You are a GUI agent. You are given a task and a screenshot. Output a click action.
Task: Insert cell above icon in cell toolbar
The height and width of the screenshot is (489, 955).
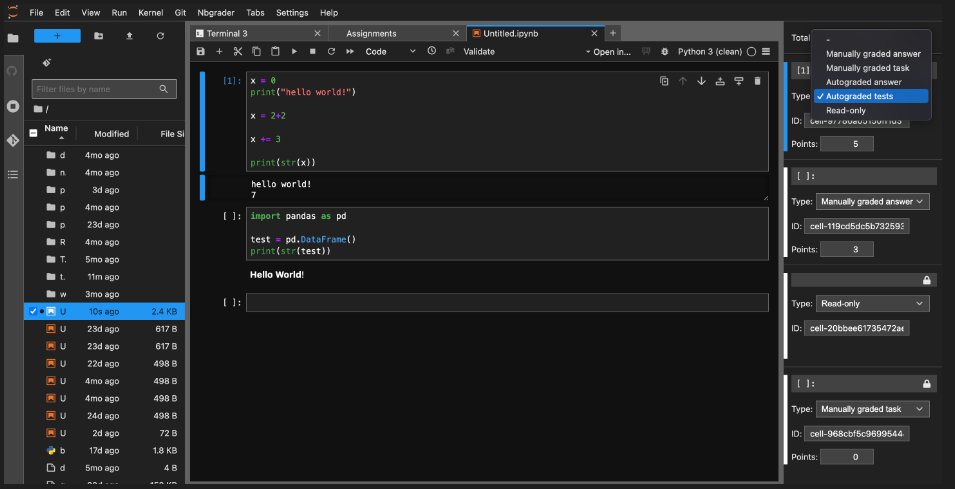pyautogui.click(x=720, y=81)
